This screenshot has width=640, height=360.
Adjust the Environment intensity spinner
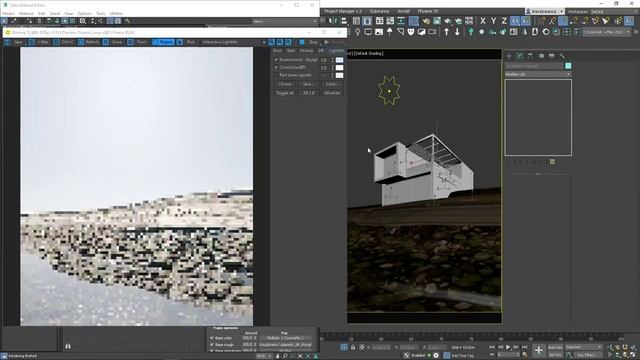332,60
